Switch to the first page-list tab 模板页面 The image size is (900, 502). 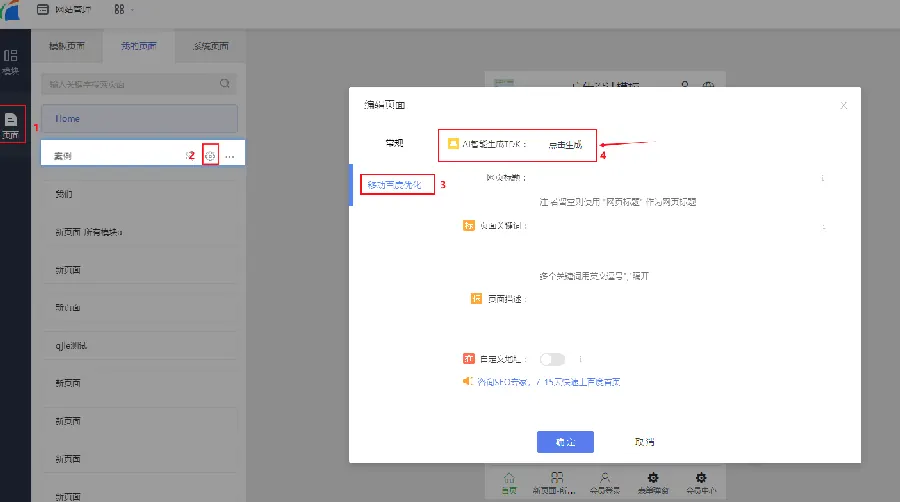click(67, 46)
